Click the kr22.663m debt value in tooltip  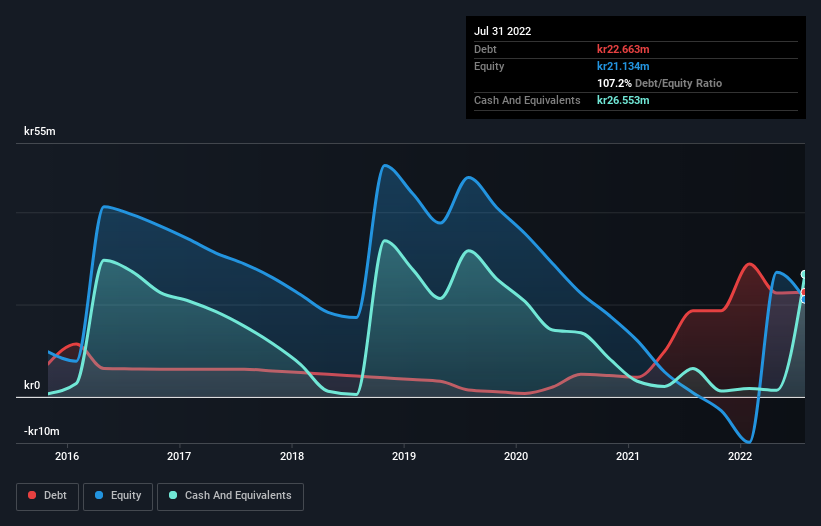[x=624, y=49]
